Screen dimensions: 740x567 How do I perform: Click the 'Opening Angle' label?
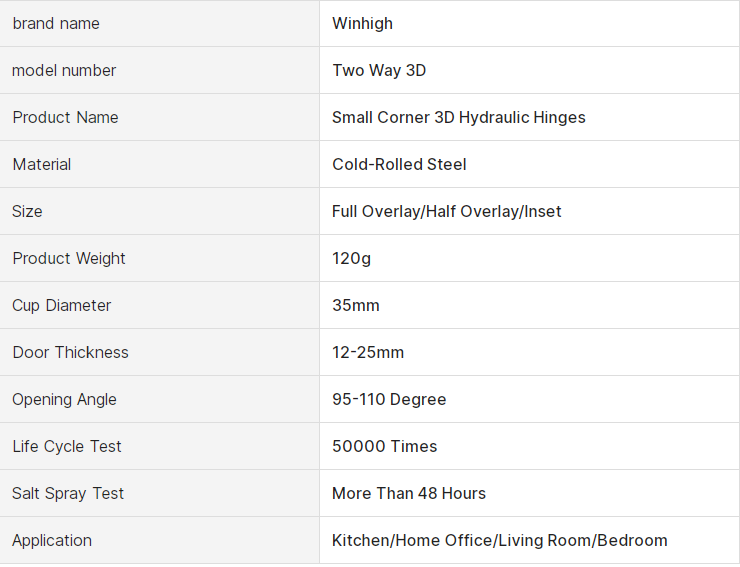click(64, 399)
